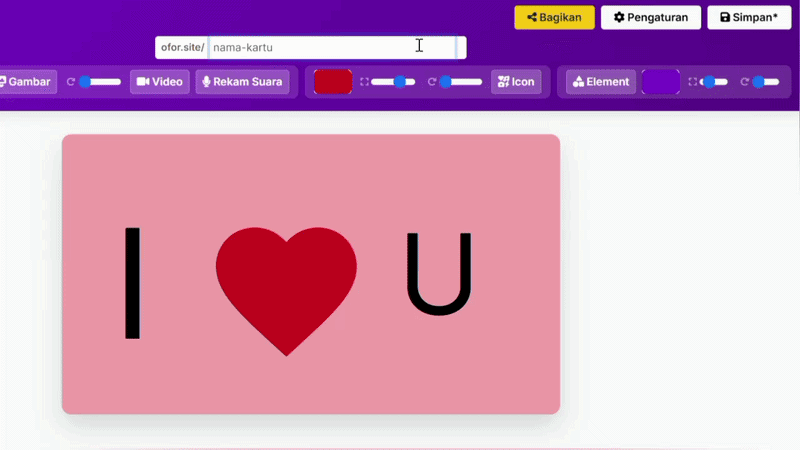The width and height of the screenshot is (800, 450).
Task: Select the letter I on the card
Action: [133, 283]
